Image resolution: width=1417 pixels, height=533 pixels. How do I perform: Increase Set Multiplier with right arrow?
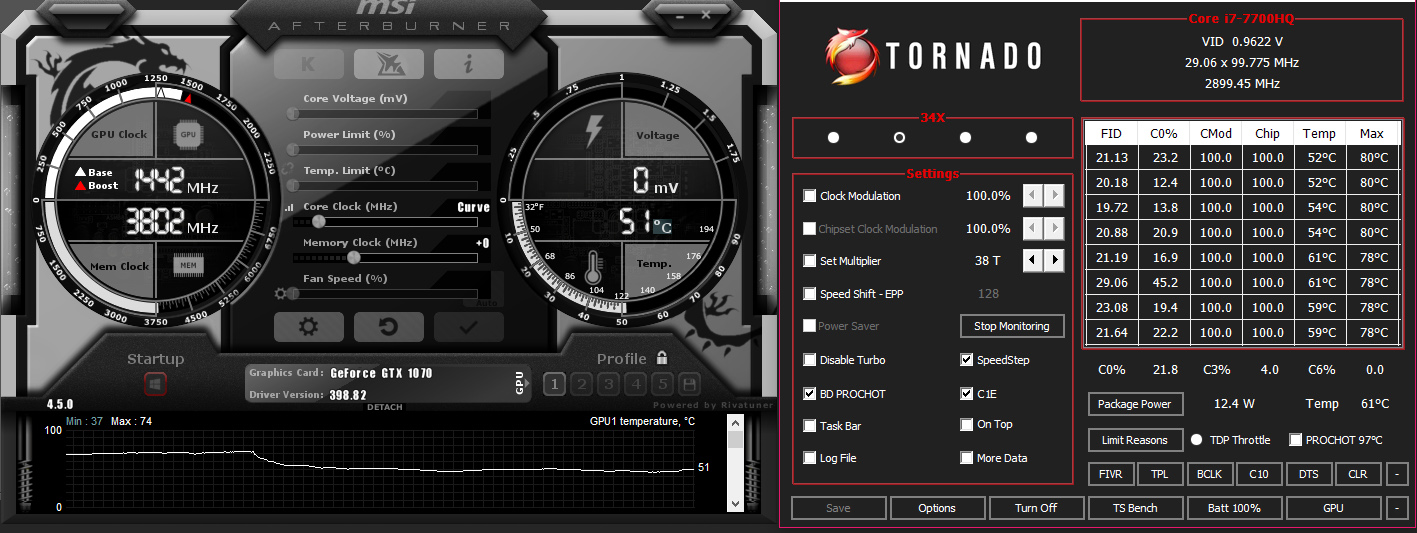tap(1054, 261)
